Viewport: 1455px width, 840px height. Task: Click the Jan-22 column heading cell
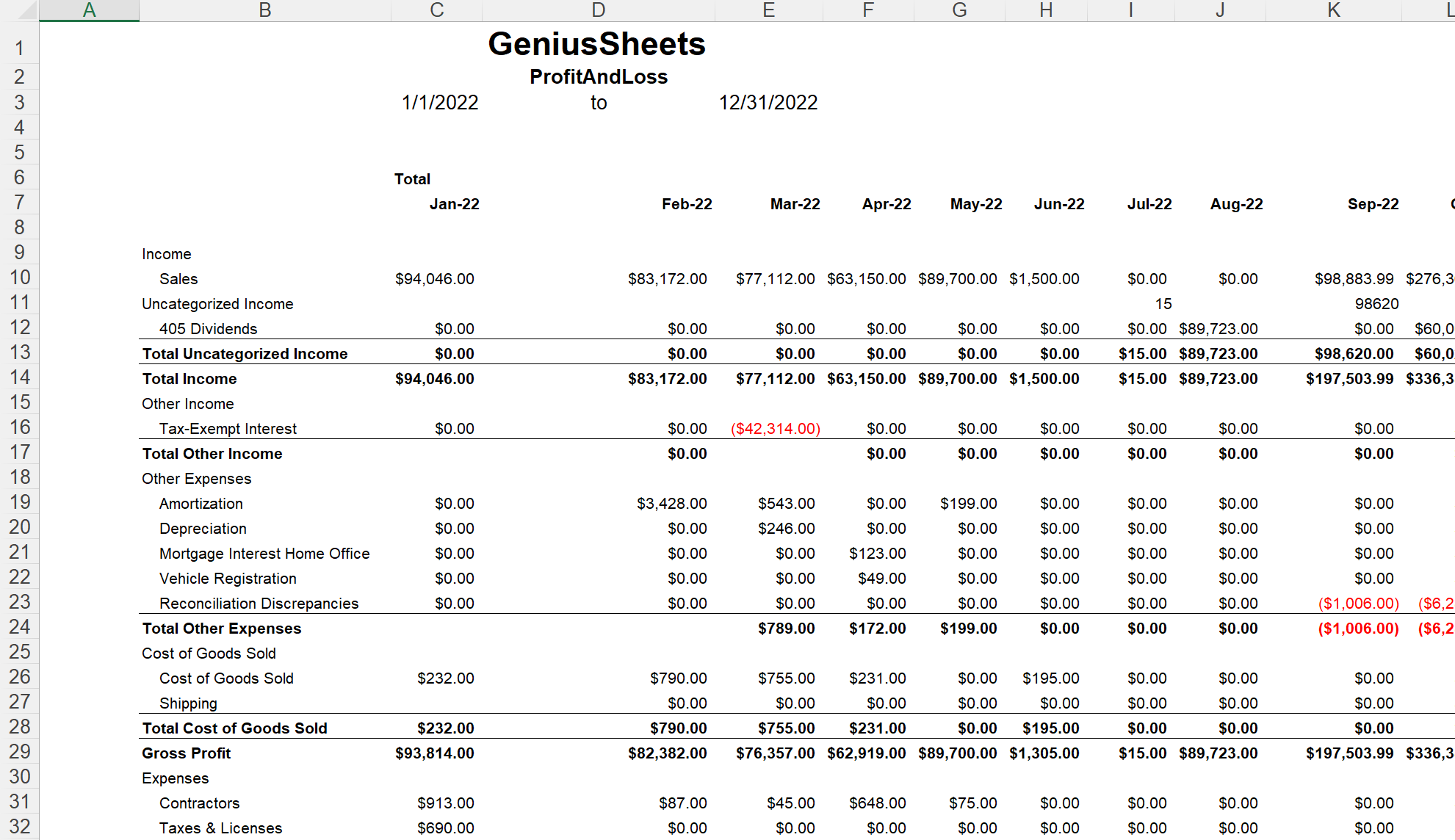[x=454, y=204]
